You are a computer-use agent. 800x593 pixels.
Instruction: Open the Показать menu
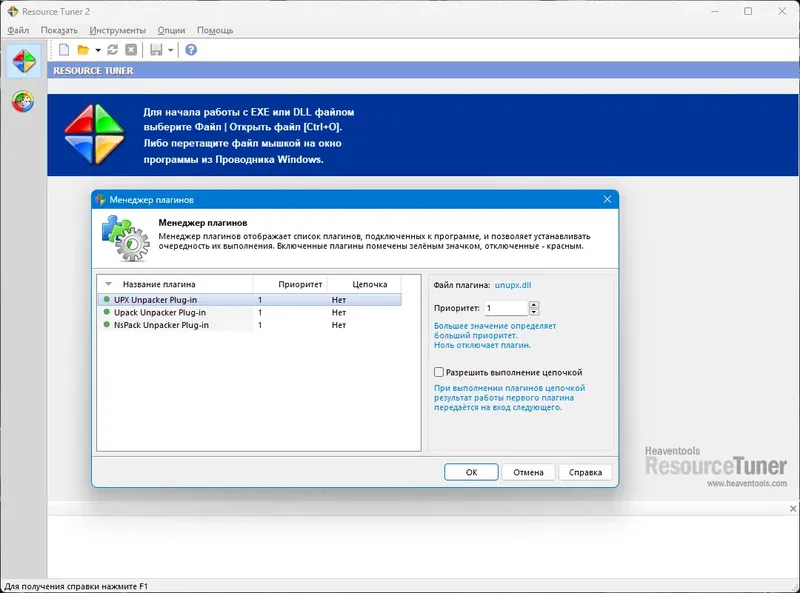59,30
